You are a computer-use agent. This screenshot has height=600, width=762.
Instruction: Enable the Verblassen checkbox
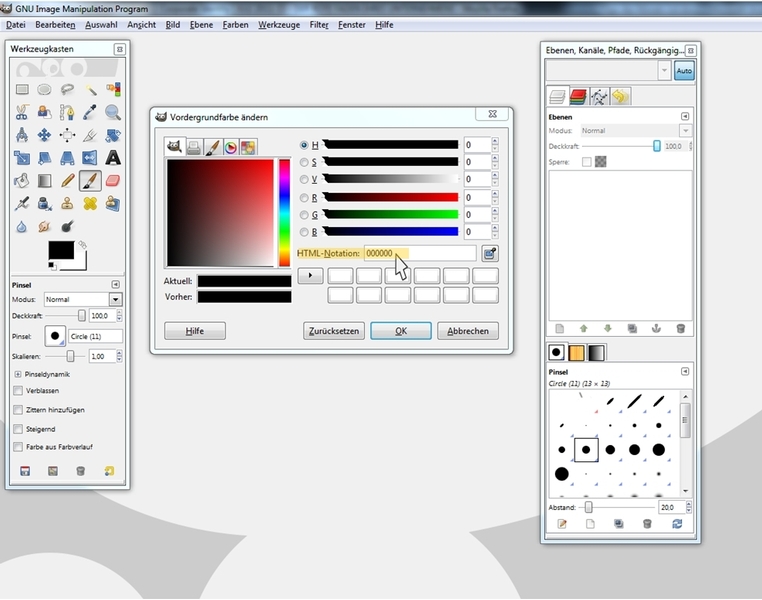(18, 391)
